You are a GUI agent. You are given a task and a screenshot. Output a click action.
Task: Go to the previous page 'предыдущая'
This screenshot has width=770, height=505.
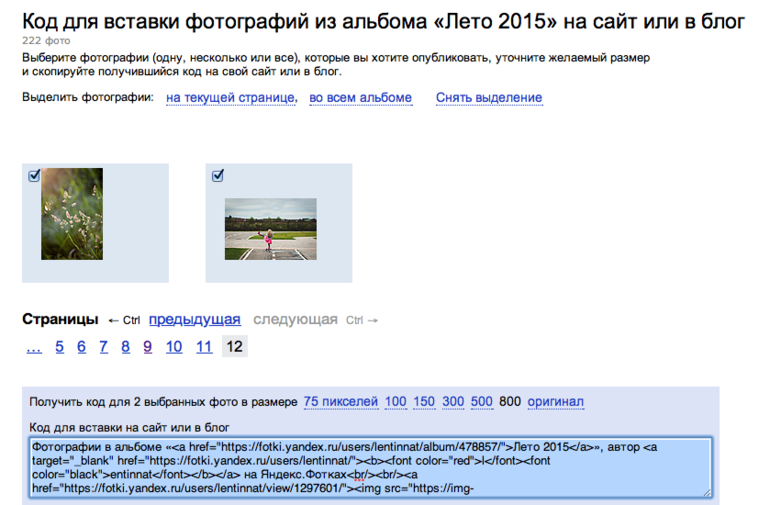click(x=195, y=320)
